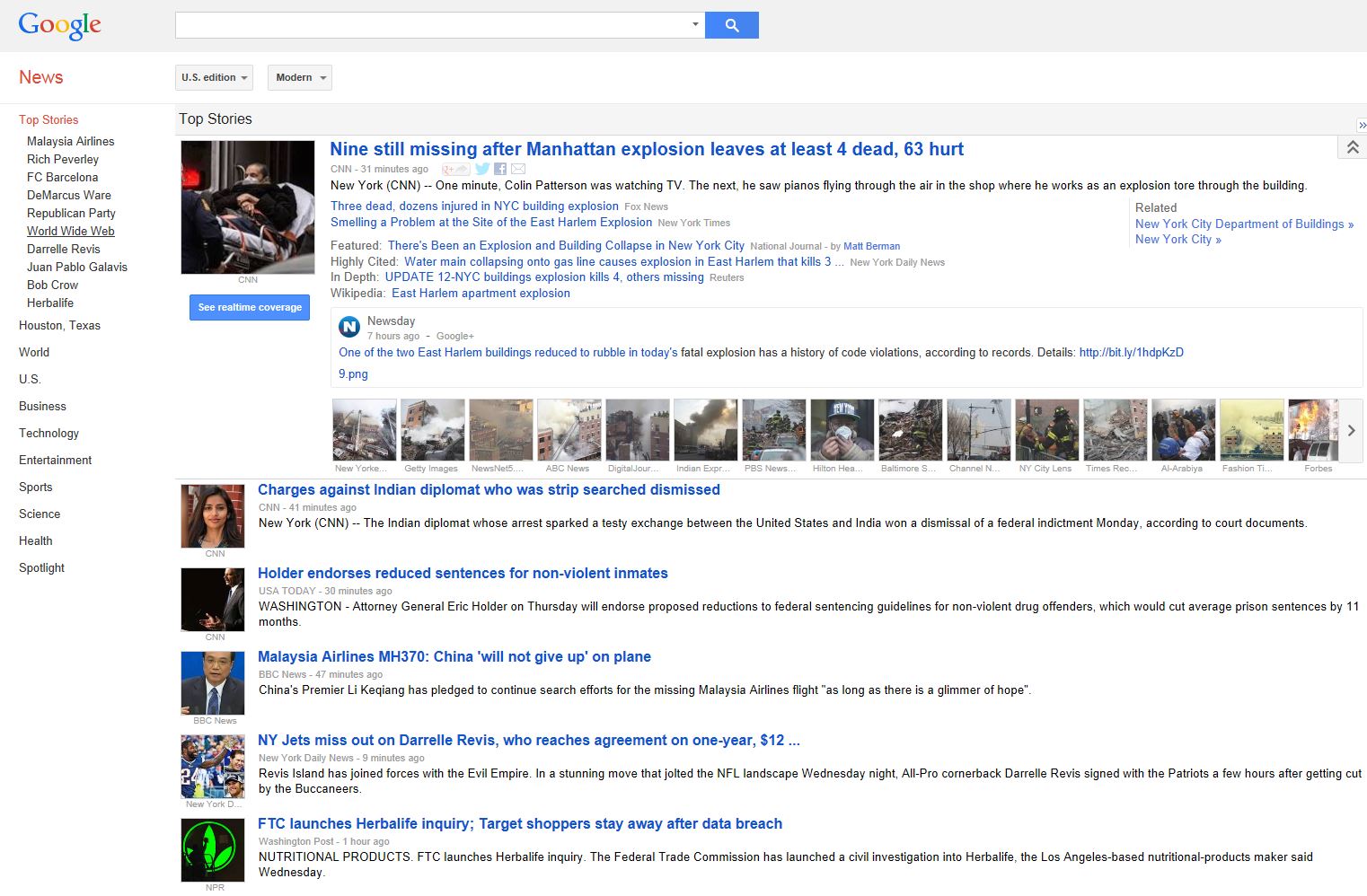
Task: Open the Holder endorses reduced sentences headline
Action: click(463, 573)
